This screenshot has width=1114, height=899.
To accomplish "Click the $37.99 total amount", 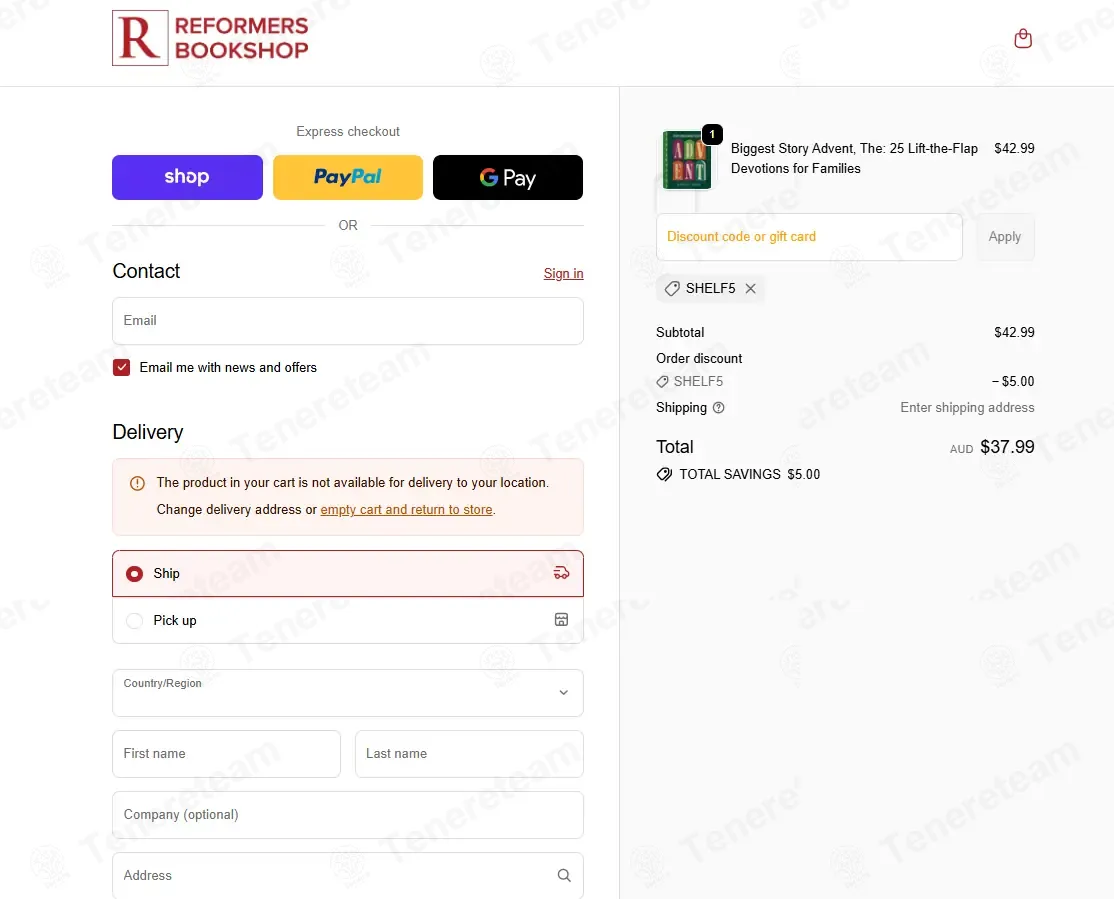I will pyautogui.click(x=1007, y=447).
